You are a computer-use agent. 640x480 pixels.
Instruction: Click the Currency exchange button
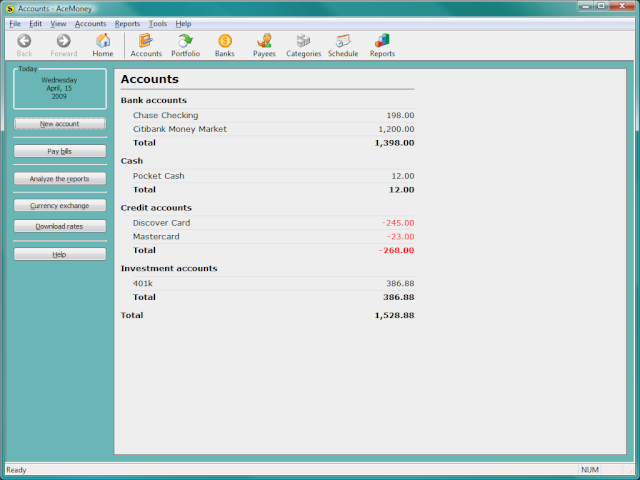pyautogui.click(x=60, y=205)
